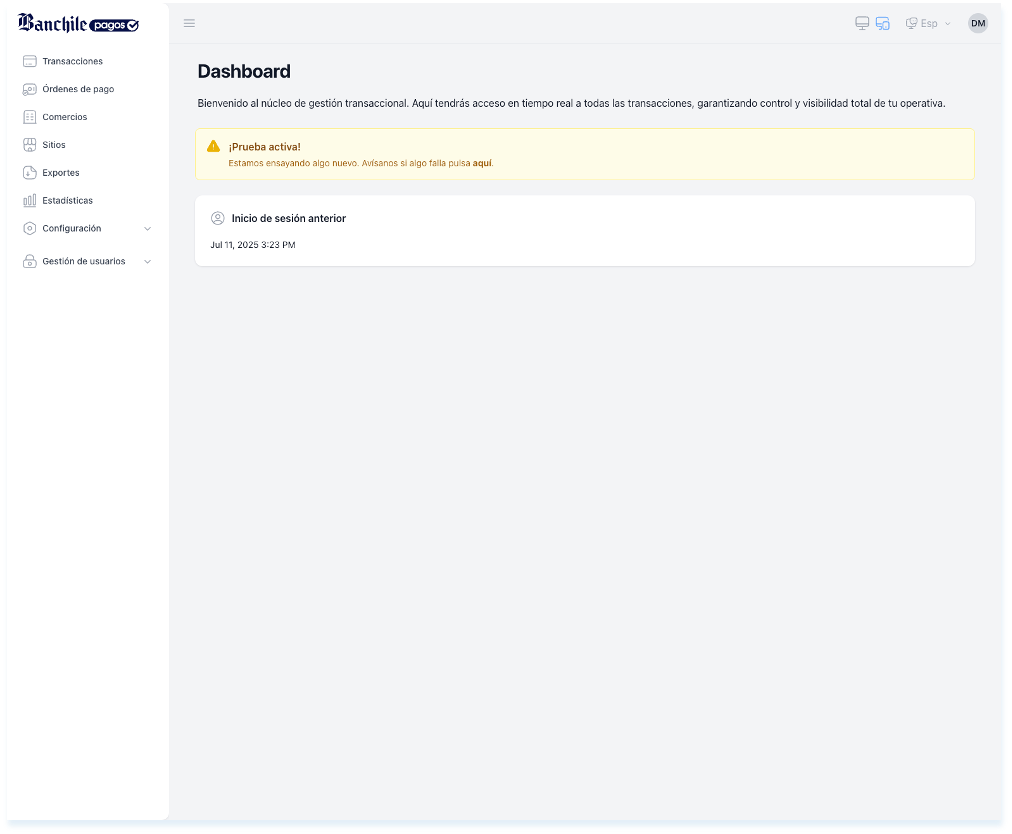The height and width of the screenshot is (834, 1012).
Task: Open the Configuración menu label
Action: (x=72, y=229)
